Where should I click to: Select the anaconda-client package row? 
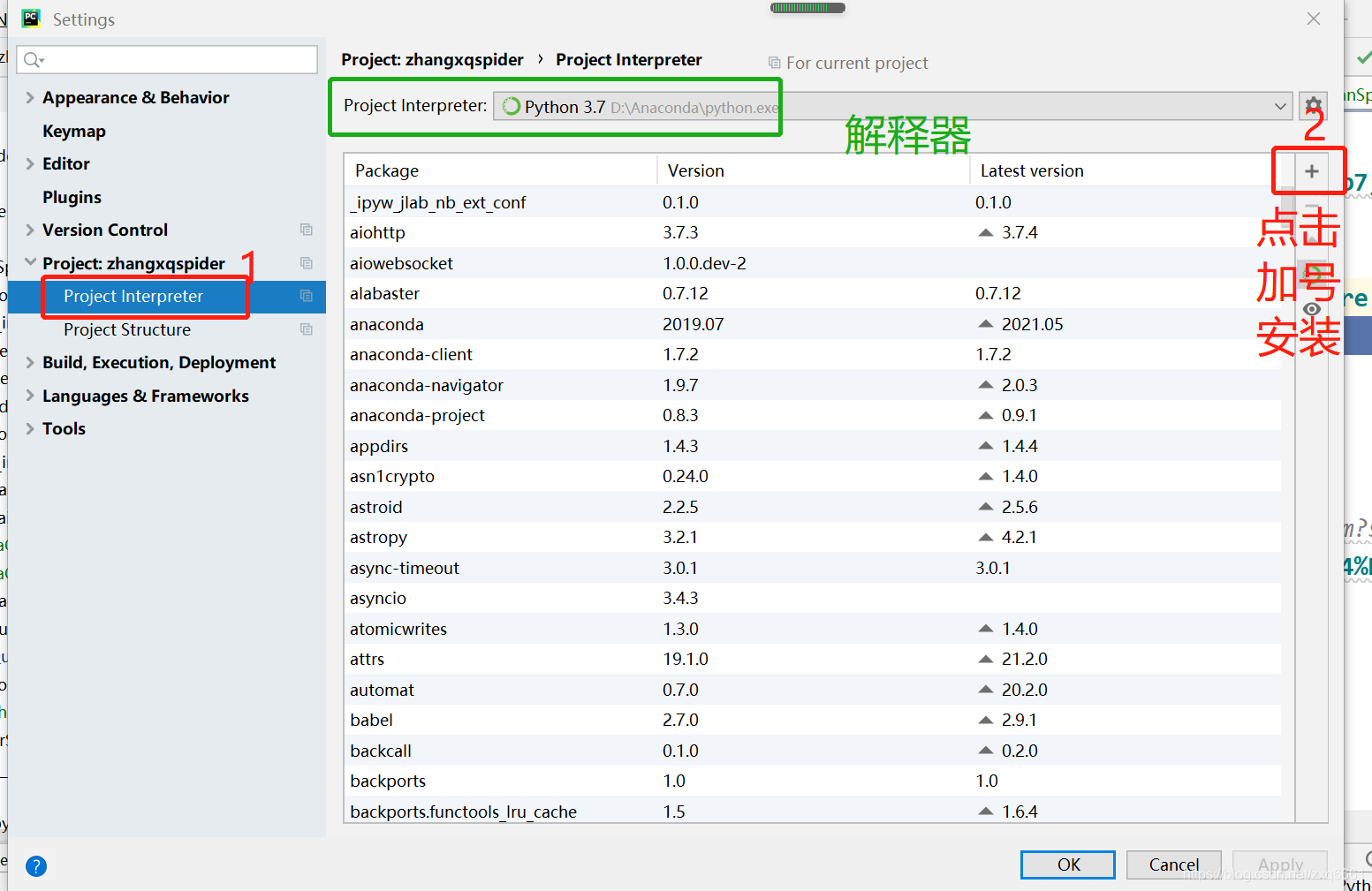tap(813, 354)
